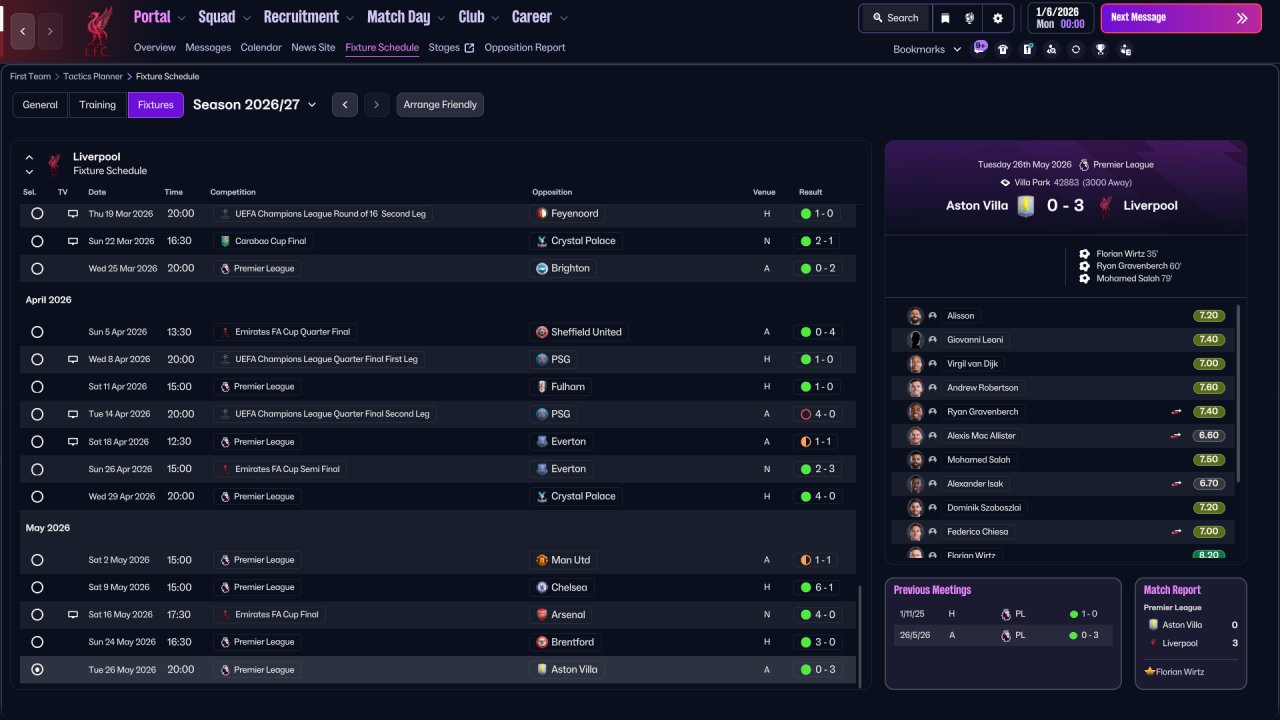Open the settings gear icon
Image resolution: width=1280 pixels, height=720 pixels.
[998, 18]
